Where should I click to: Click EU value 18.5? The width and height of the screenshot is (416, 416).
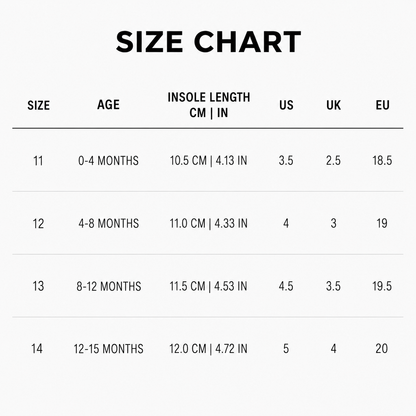(x=382, y=161)
